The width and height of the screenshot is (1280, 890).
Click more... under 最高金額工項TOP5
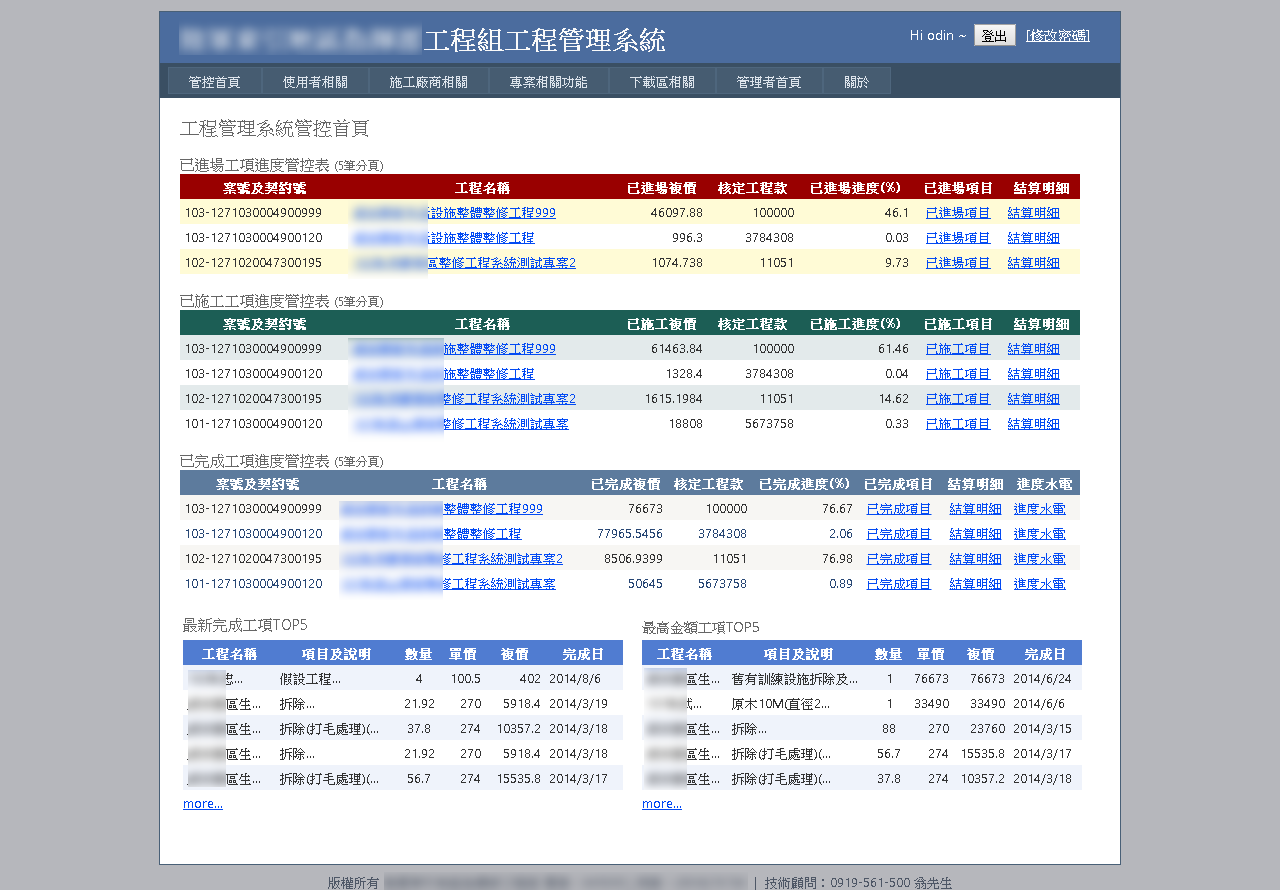click(662, 804)
